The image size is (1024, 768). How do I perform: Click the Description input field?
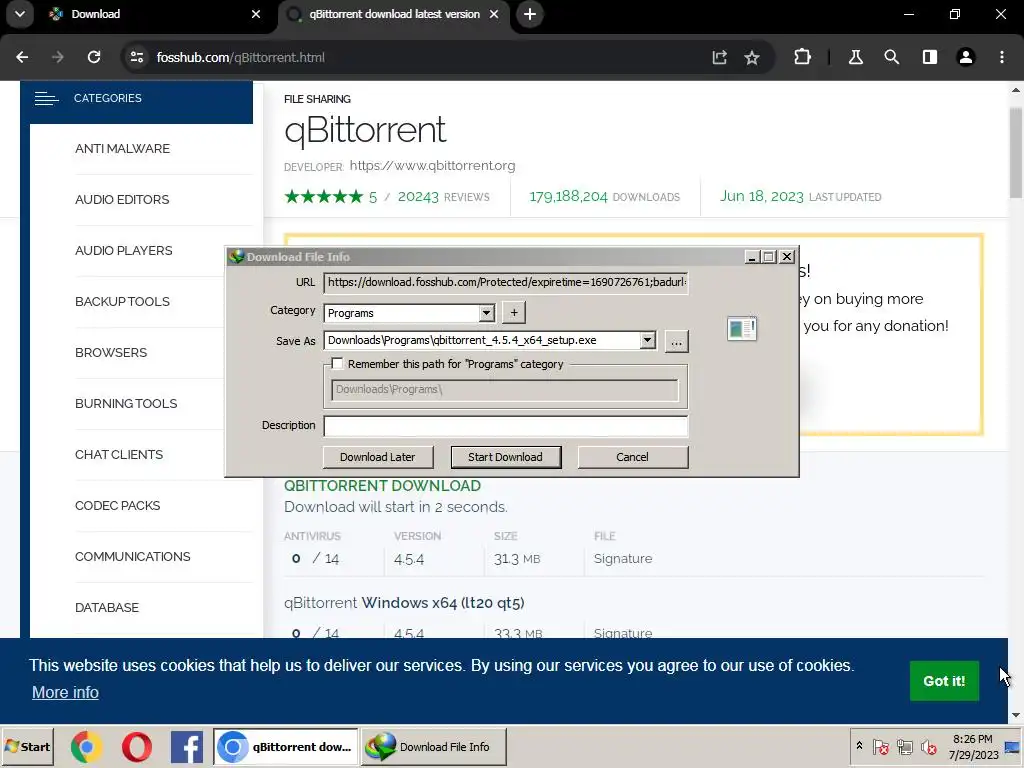coord(505,426)
